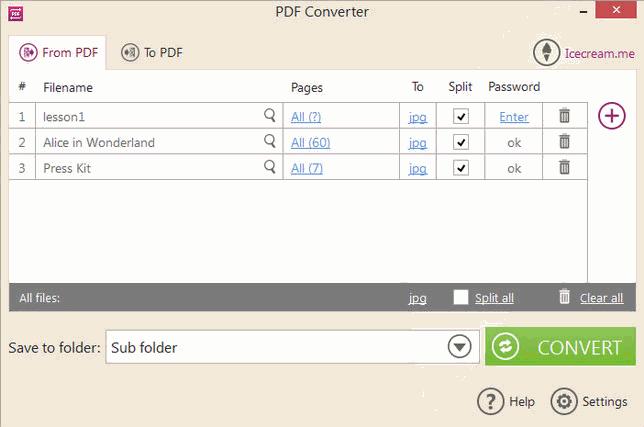Preview Alice in Wonderland with magnifier icon
644x427 pixels.
(269, 142)
